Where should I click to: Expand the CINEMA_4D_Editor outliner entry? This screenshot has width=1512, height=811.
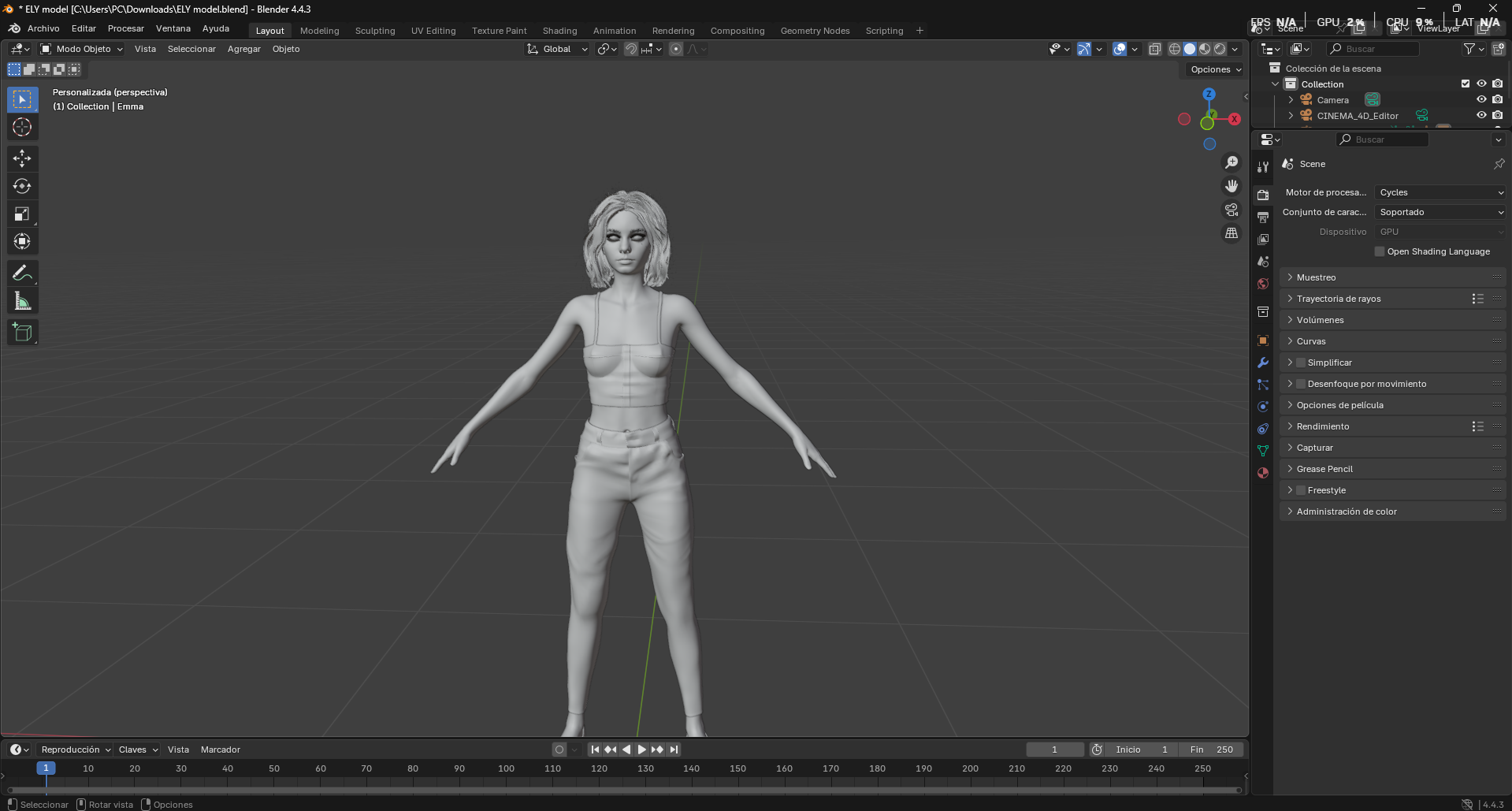click(x=1290, y=115)
